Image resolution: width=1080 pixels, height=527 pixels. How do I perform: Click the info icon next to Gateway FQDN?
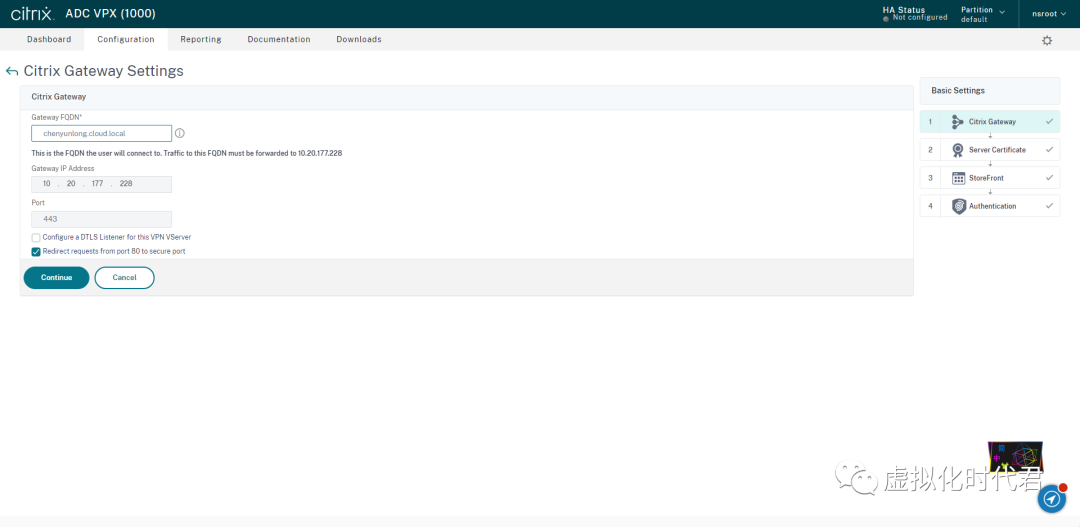[180, 133]
